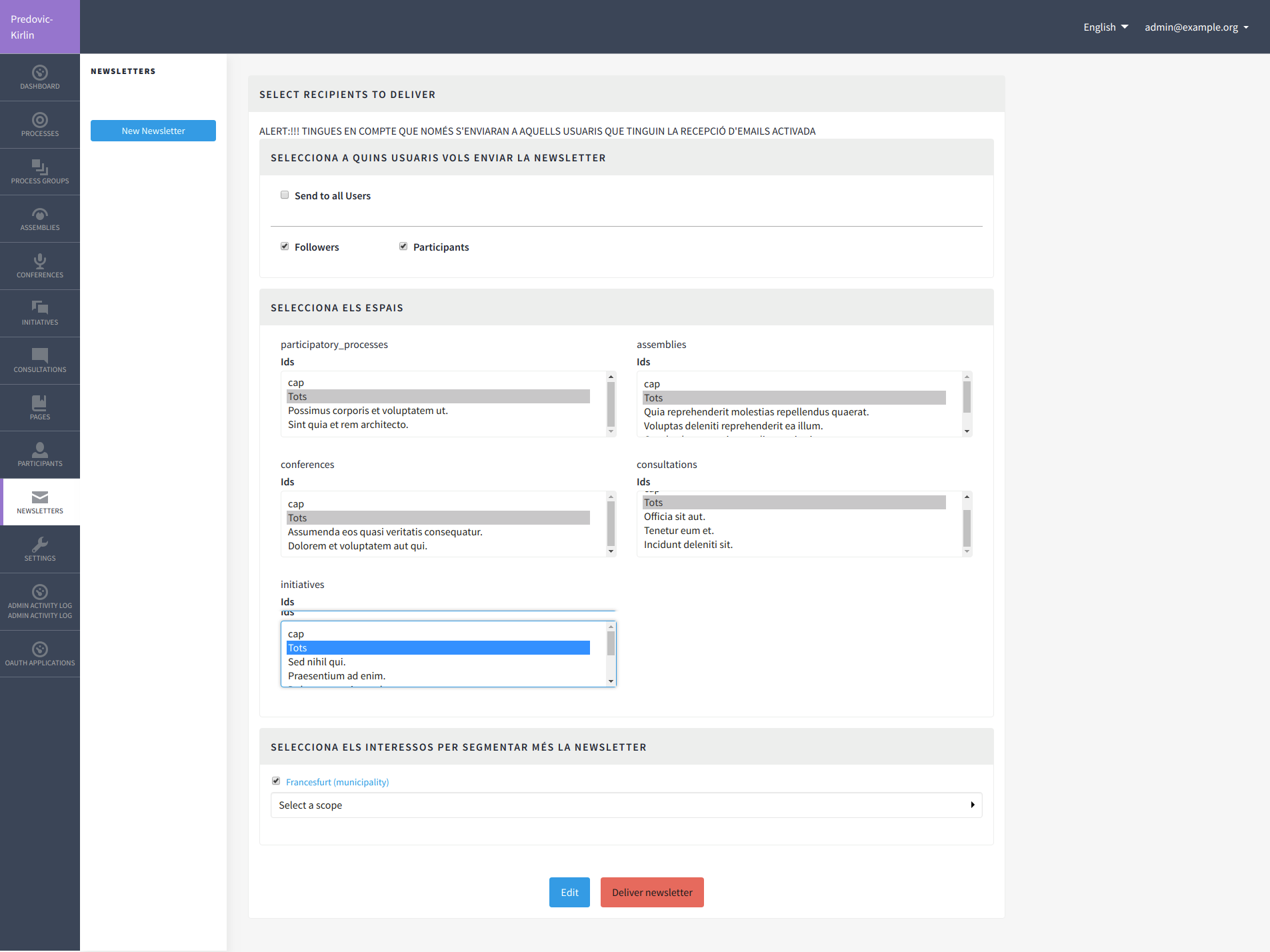Open Conferences microphone icon
The image size is (1270, 952).
coord(40,261)
